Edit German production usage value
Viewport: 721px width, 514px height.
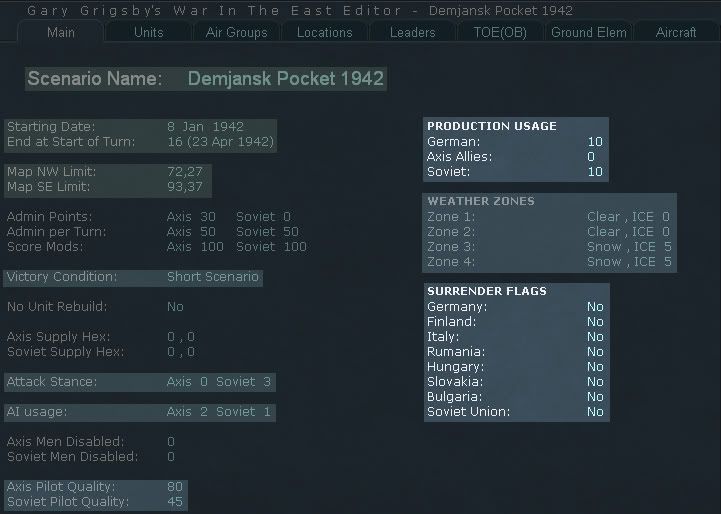[595, 142]
